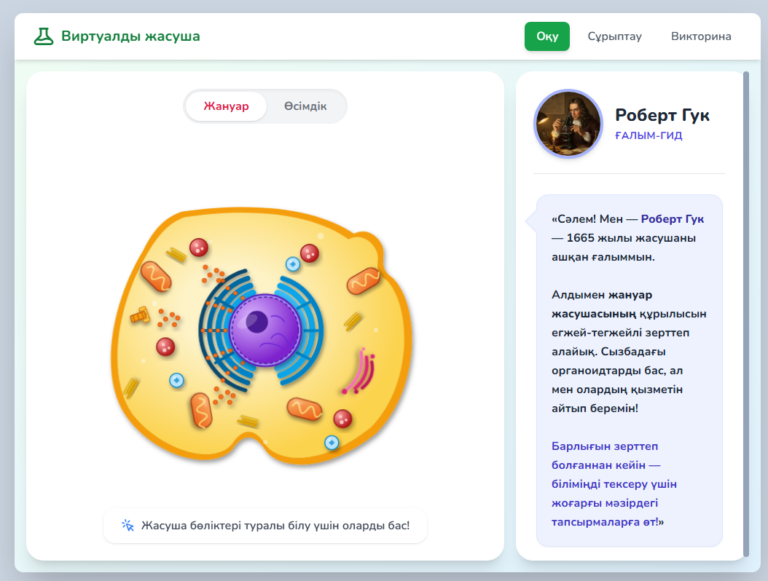Click Robert Hooke's portrait avatar
768x581 pixels.
568,123
